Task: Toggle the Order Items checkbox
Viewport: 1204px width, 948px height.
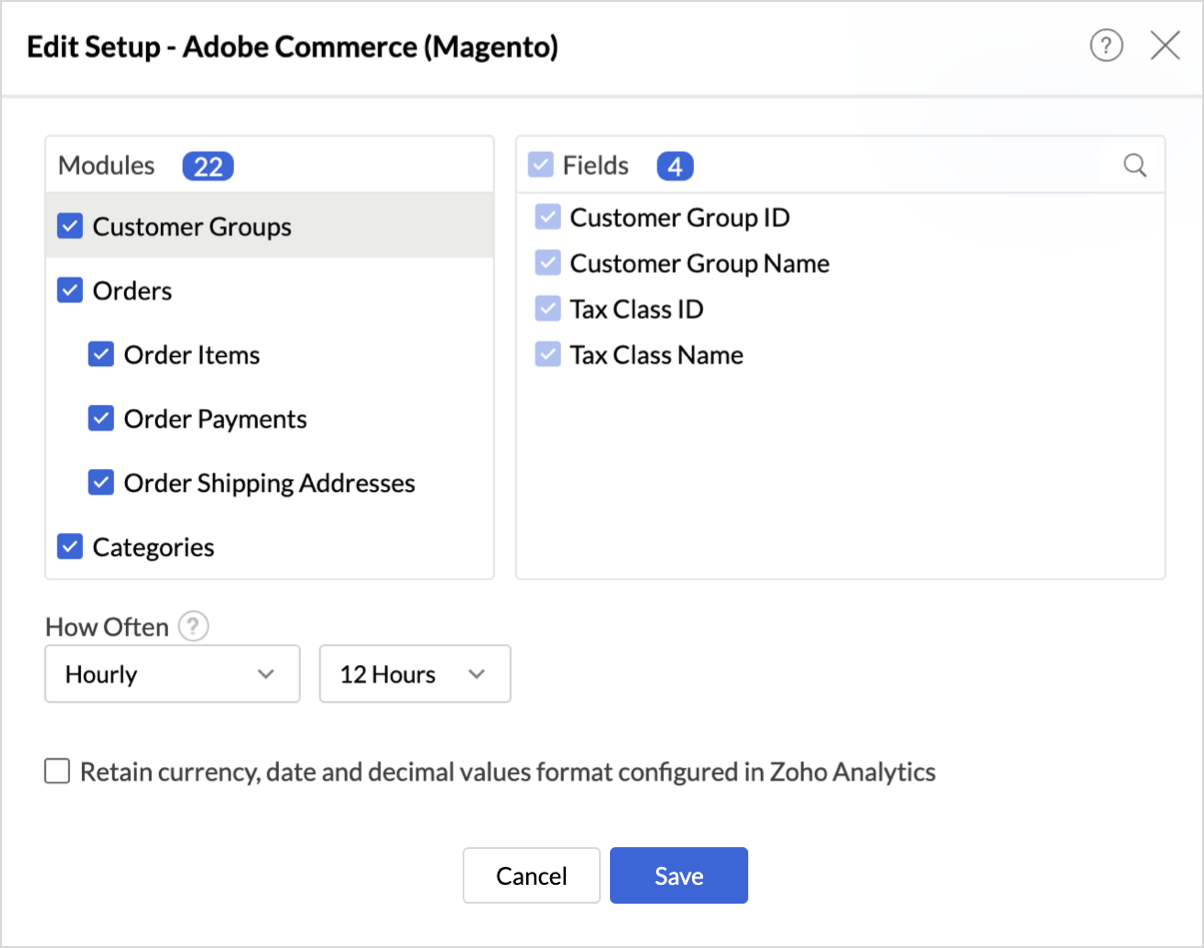Action: 101,355
